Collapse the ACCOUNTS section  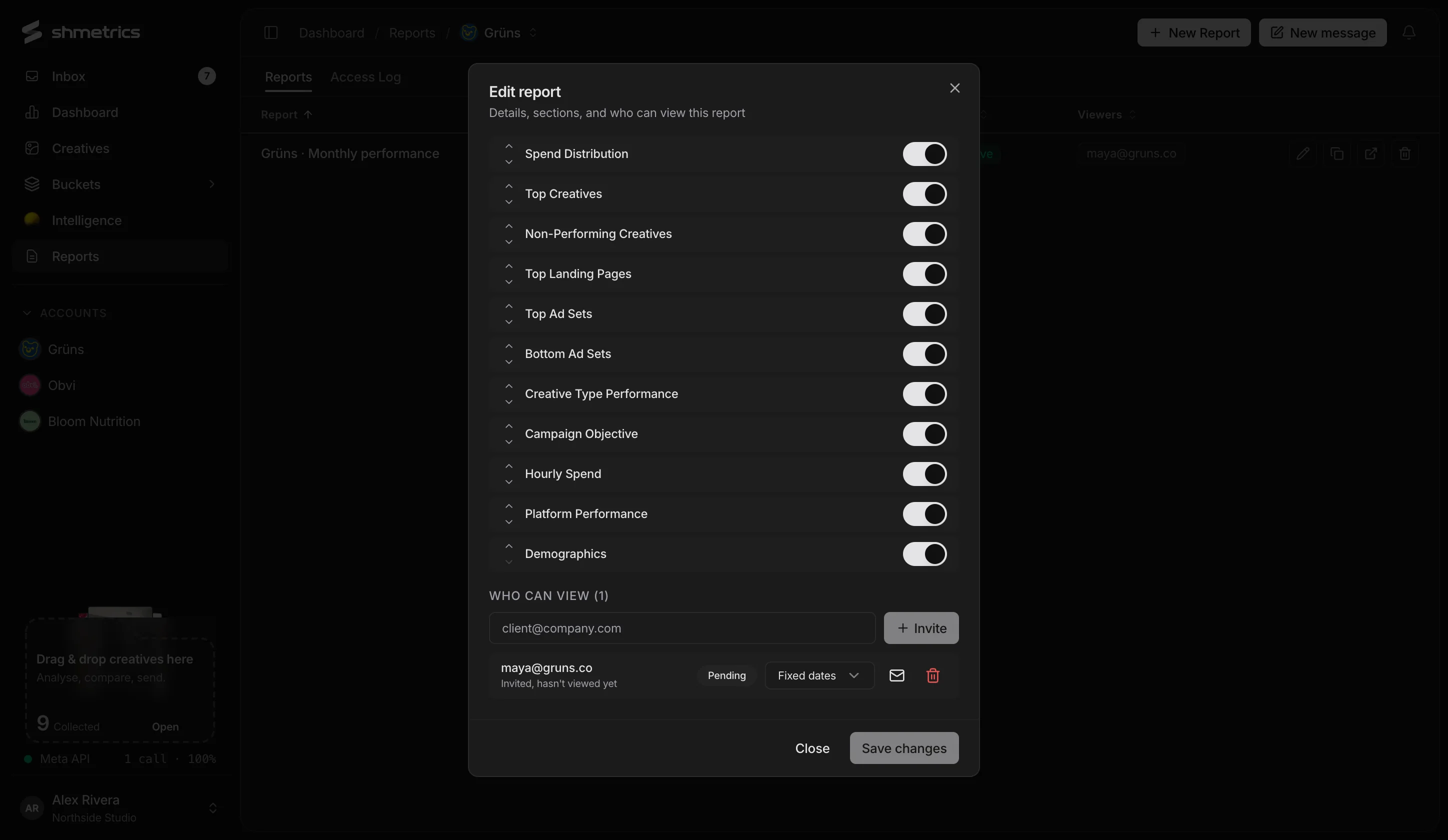64,313
